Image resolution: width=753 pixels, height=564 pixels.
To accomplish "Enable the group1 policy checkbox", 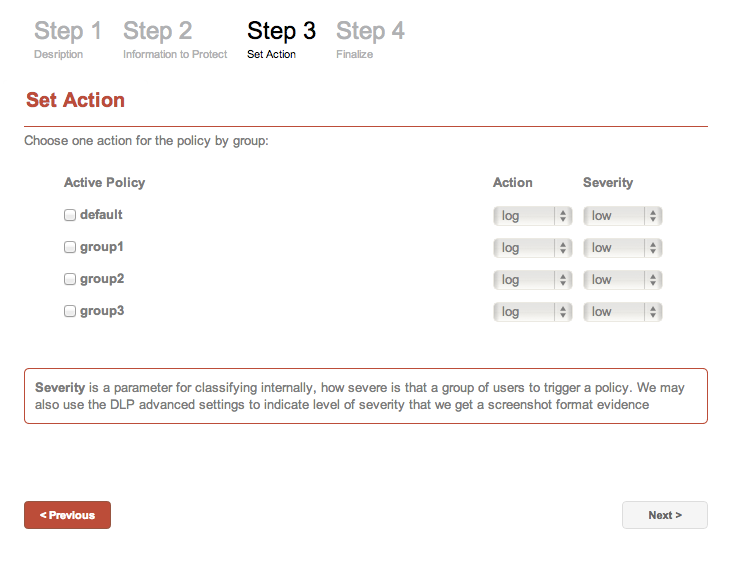I will point(70,247).
